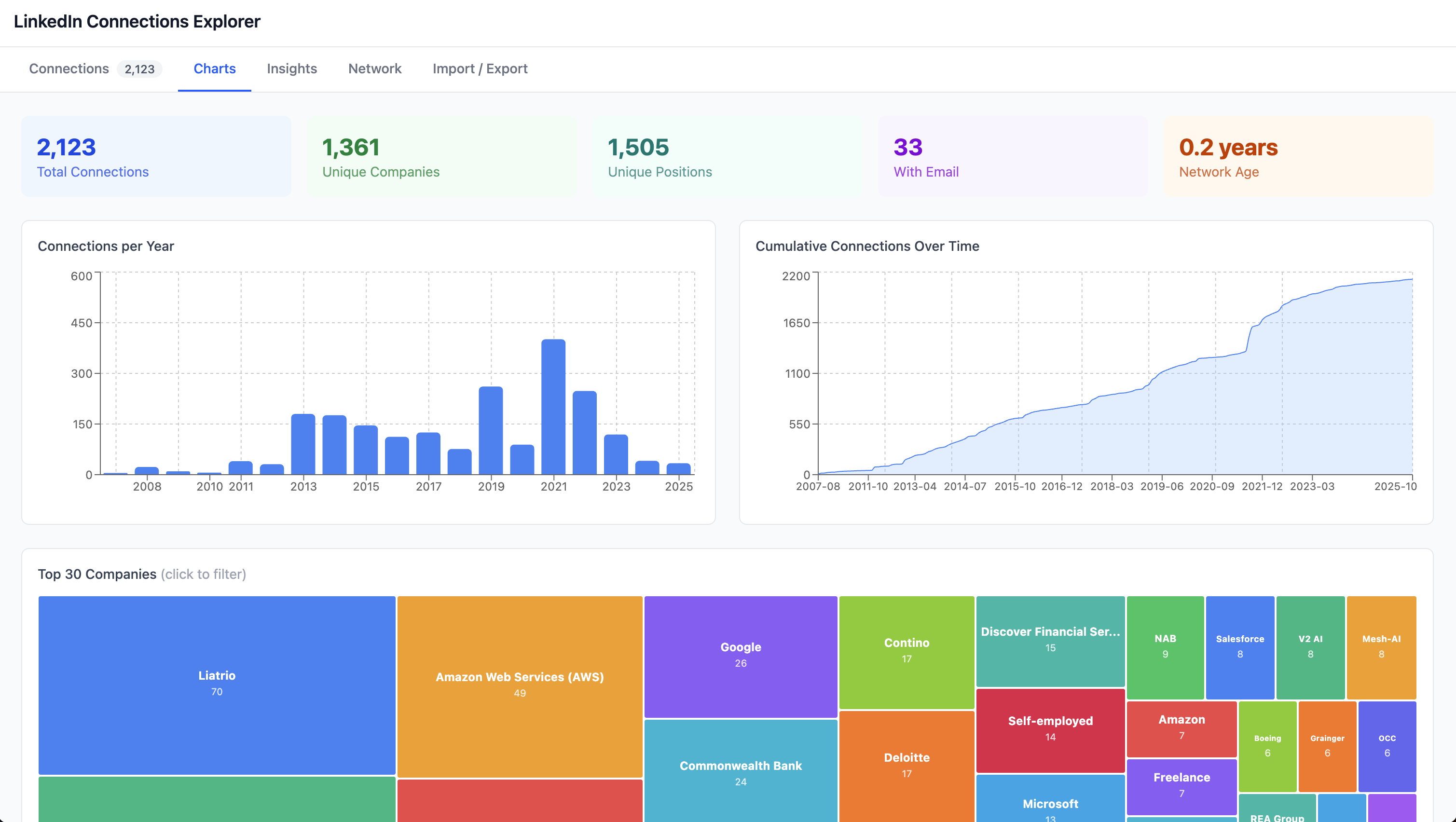Filter by the Boeing tile
The height and width of the screenshot is (822, 1456).
(1268, 746)
